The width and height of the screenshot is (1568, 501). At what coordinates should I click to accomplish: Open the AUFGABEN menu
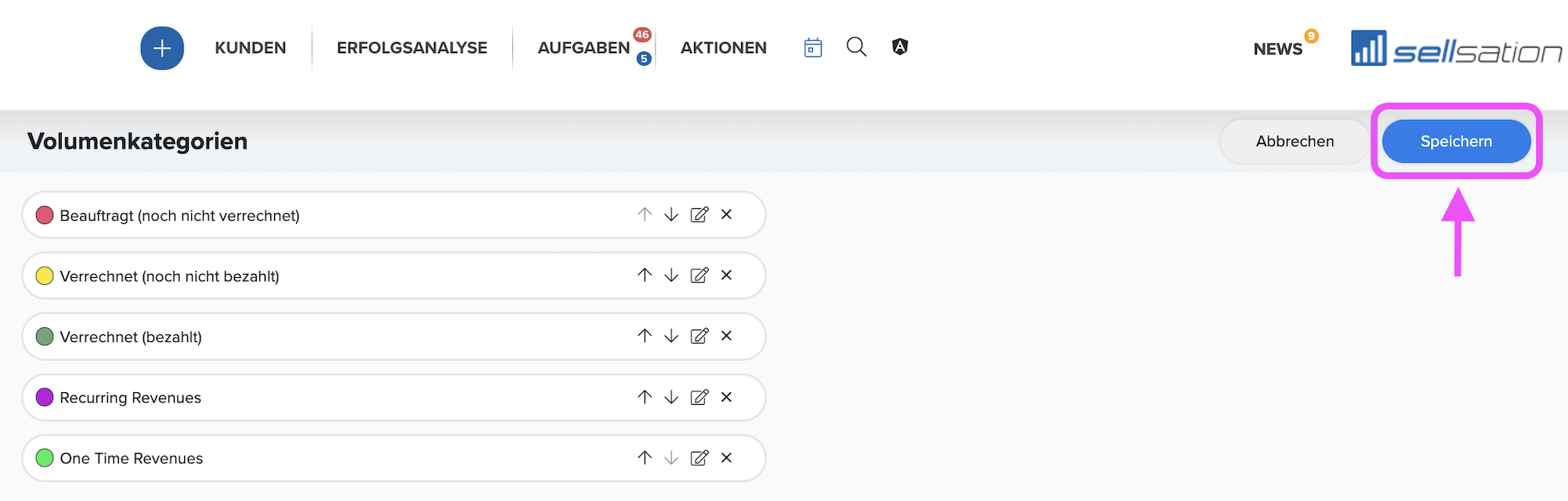pos(583,48)
